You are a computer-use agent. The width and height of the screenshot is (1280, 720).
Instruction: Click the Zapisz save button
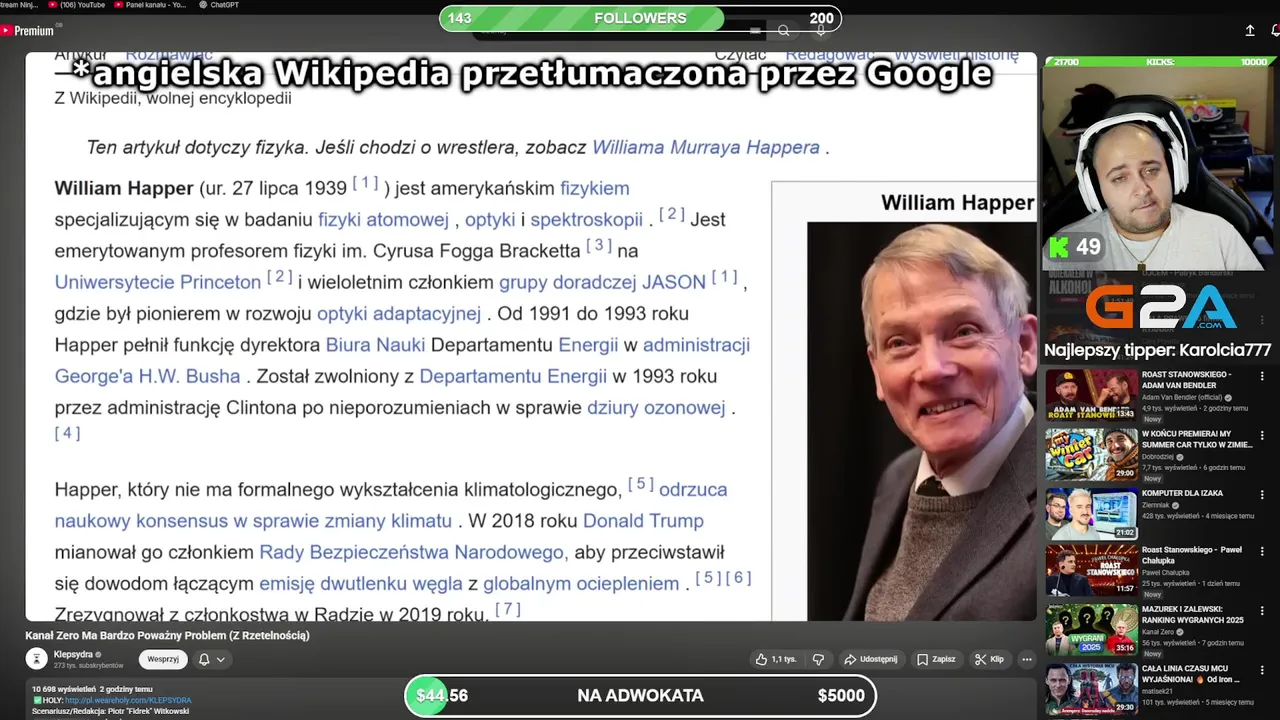(x=937, y=659)
